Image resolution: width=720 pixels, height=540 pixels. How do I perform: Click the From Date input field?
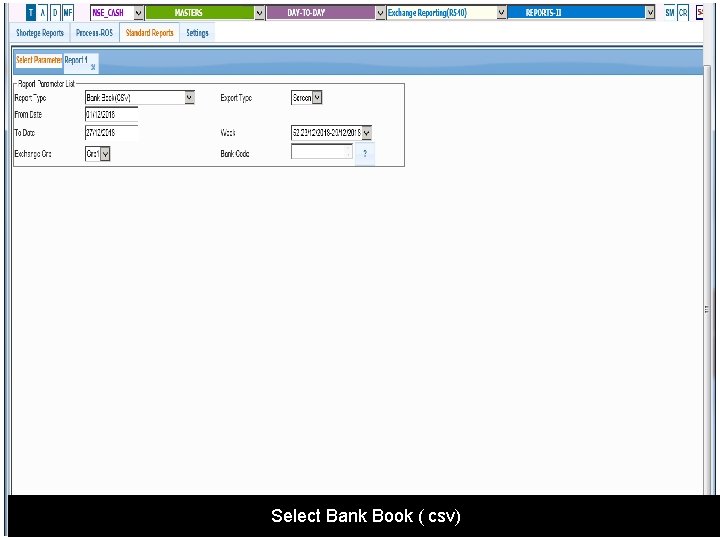pyautogui.click(x=112, y=114)
